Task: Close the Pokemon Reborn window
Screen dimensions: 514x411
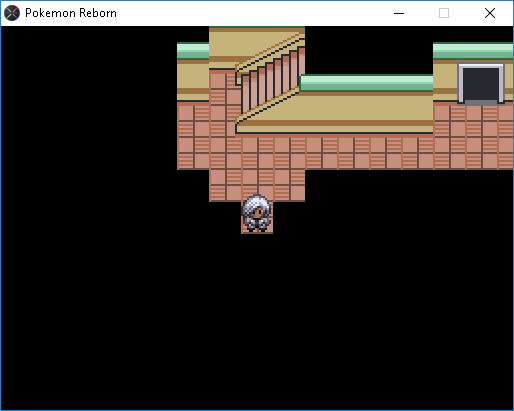Action: (490, 13)
